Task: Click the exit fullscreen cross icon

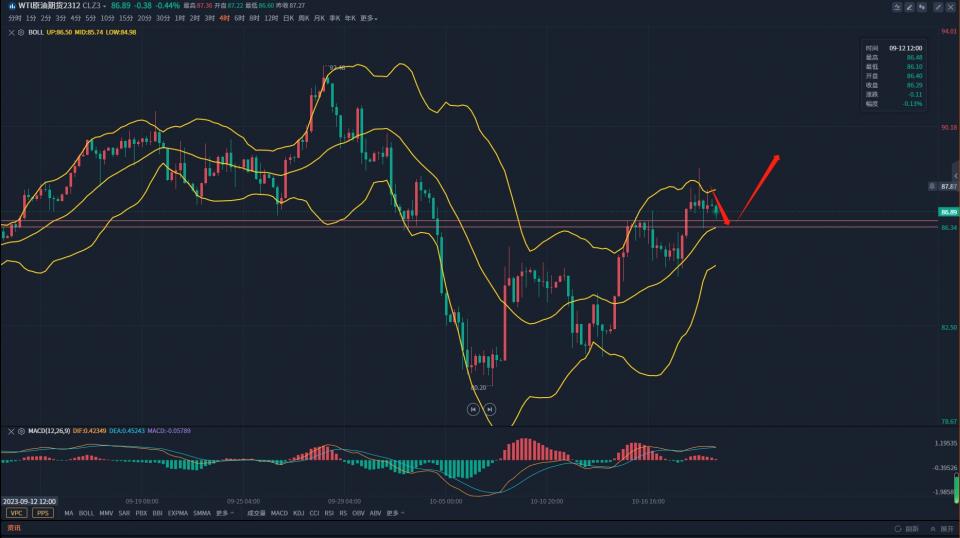Action: [951, 7]
